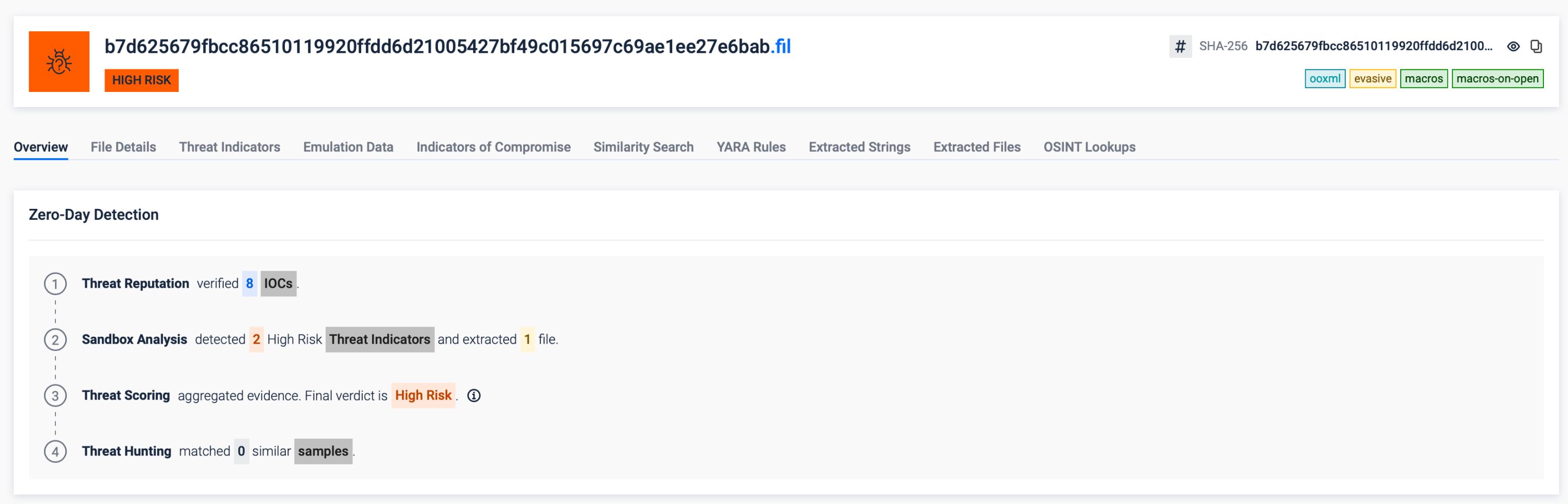Click the evasive tag

click(1372, 78)
